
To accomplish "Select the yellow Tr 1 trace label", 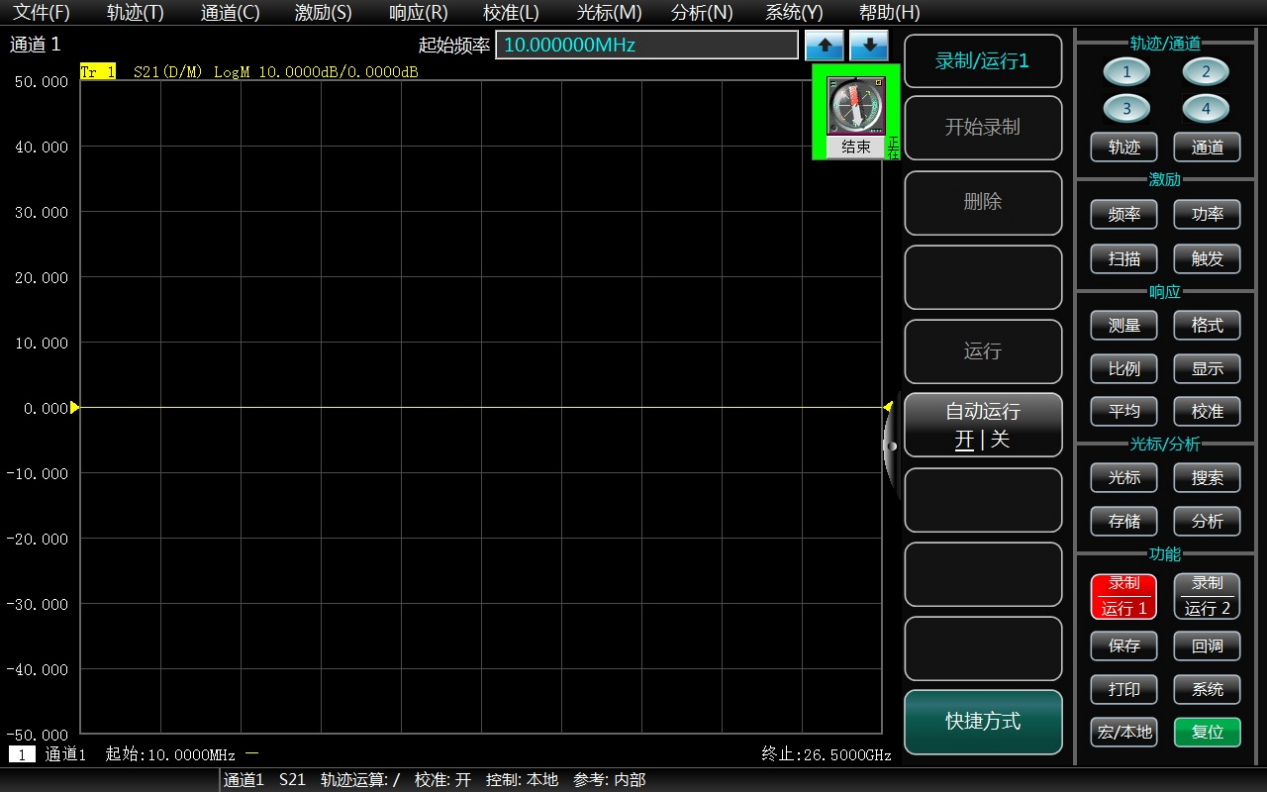I will tap(97, 72).
